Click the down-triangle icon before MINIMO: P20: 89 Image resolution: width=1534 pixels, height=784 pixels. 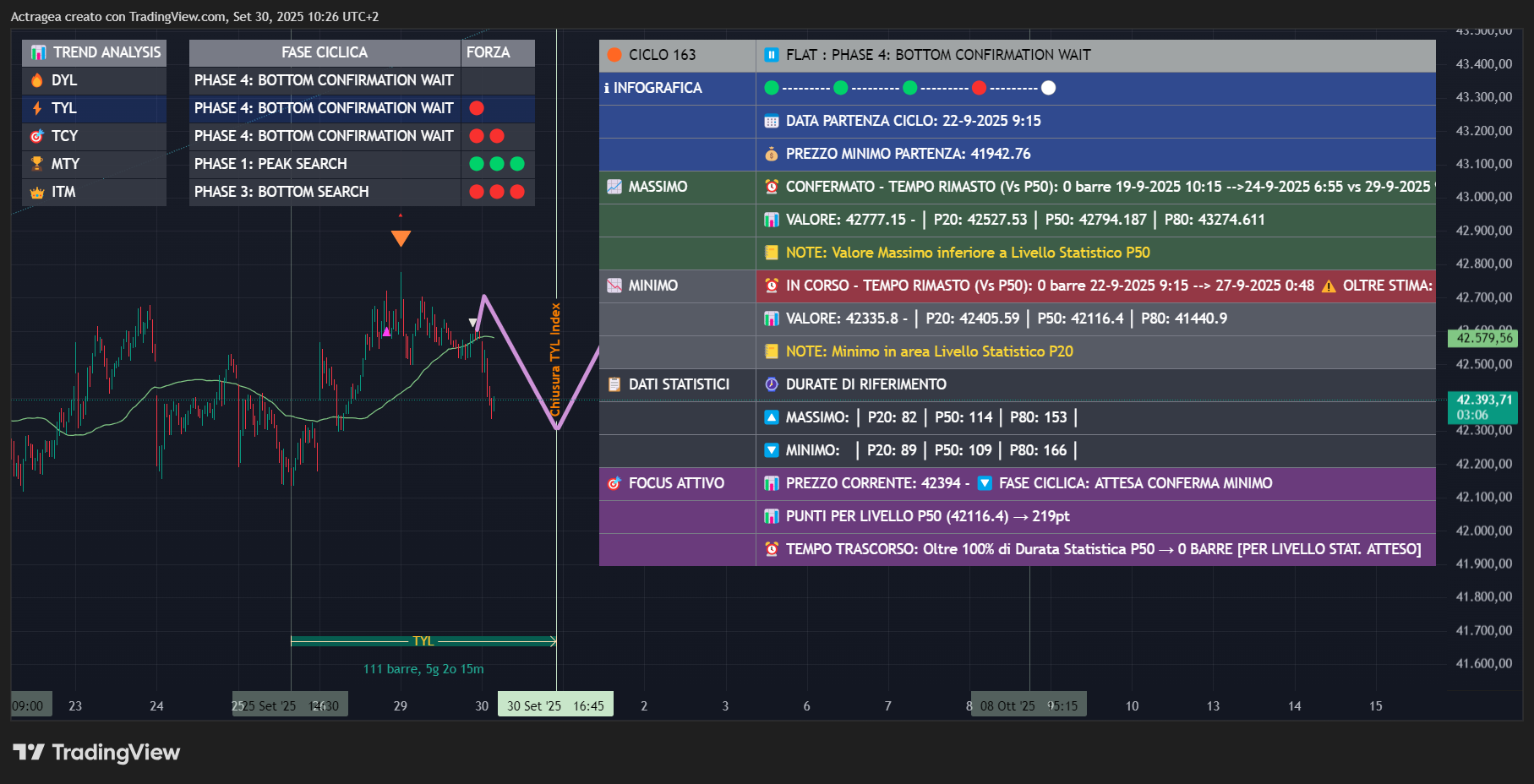coord(772,450)
